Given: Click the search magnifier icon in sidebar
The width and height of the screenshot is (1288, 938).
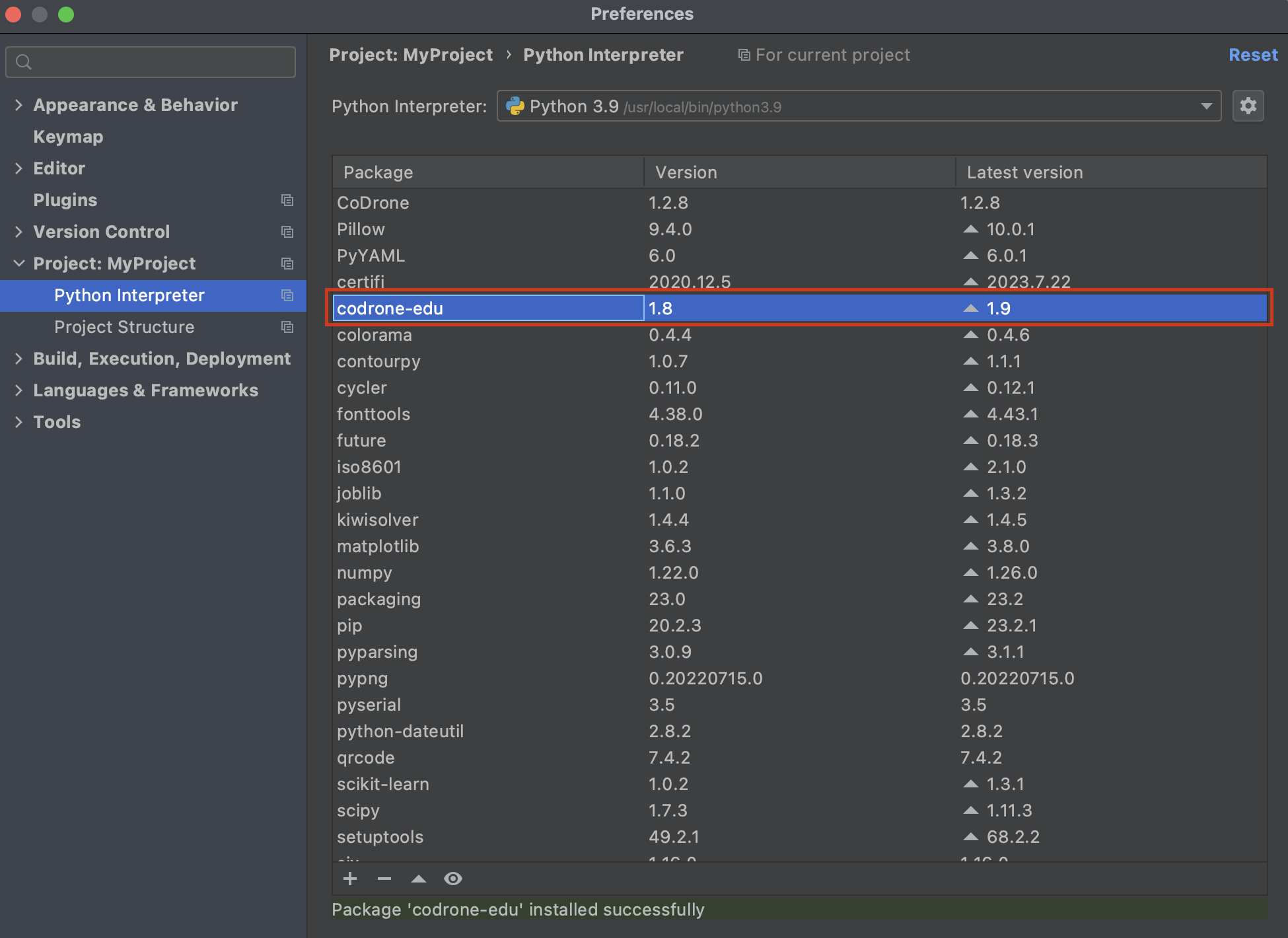Looking at the screenshot, I should coord(24,62).
